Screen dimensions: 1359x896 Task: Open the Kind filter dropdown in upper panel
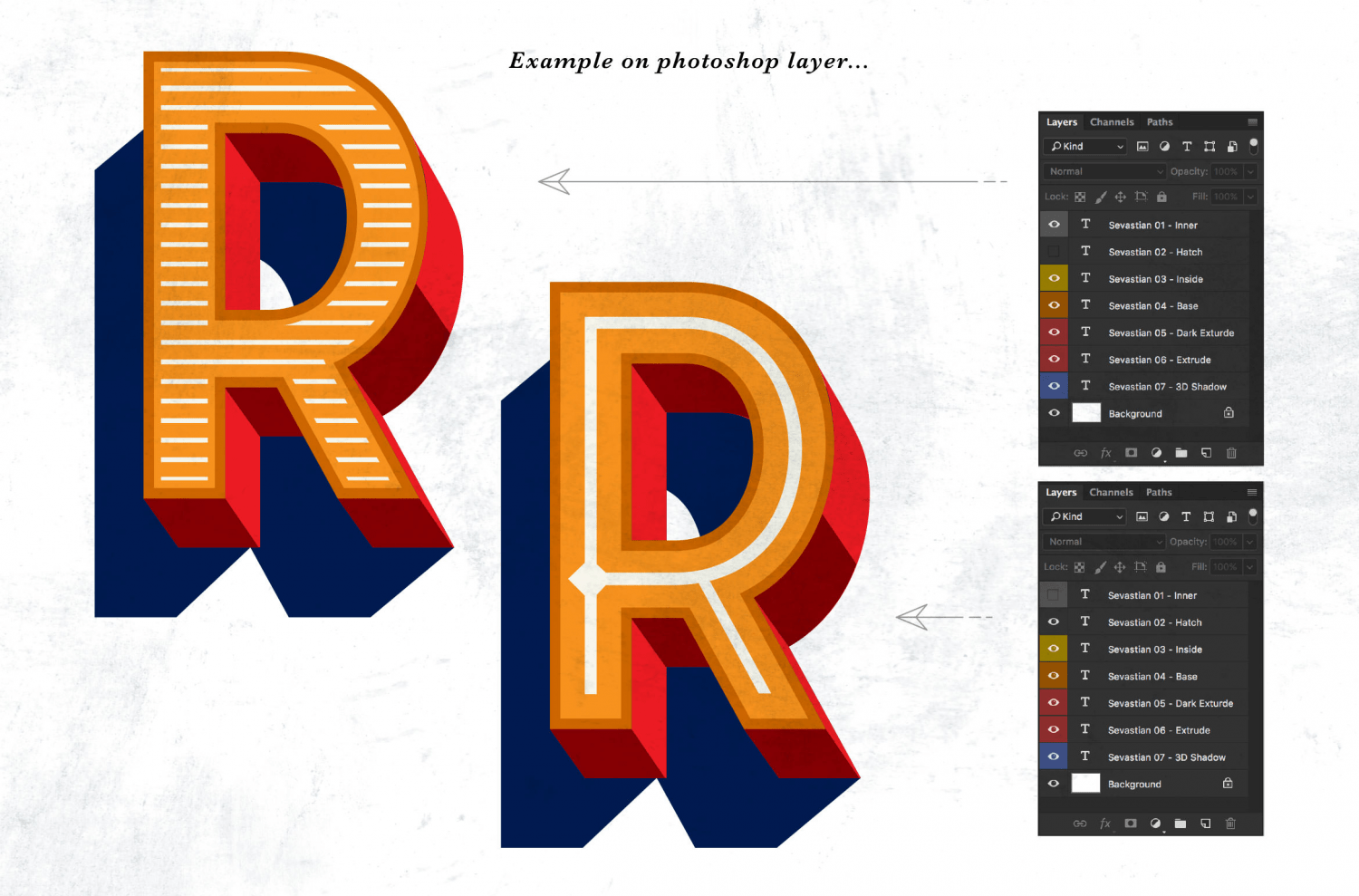1087,147
